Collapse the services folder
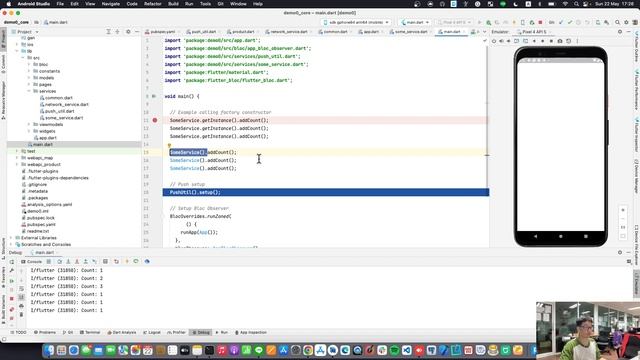This screenshot has height=360, width=640. pyautogui.click(x=29, y=91)
